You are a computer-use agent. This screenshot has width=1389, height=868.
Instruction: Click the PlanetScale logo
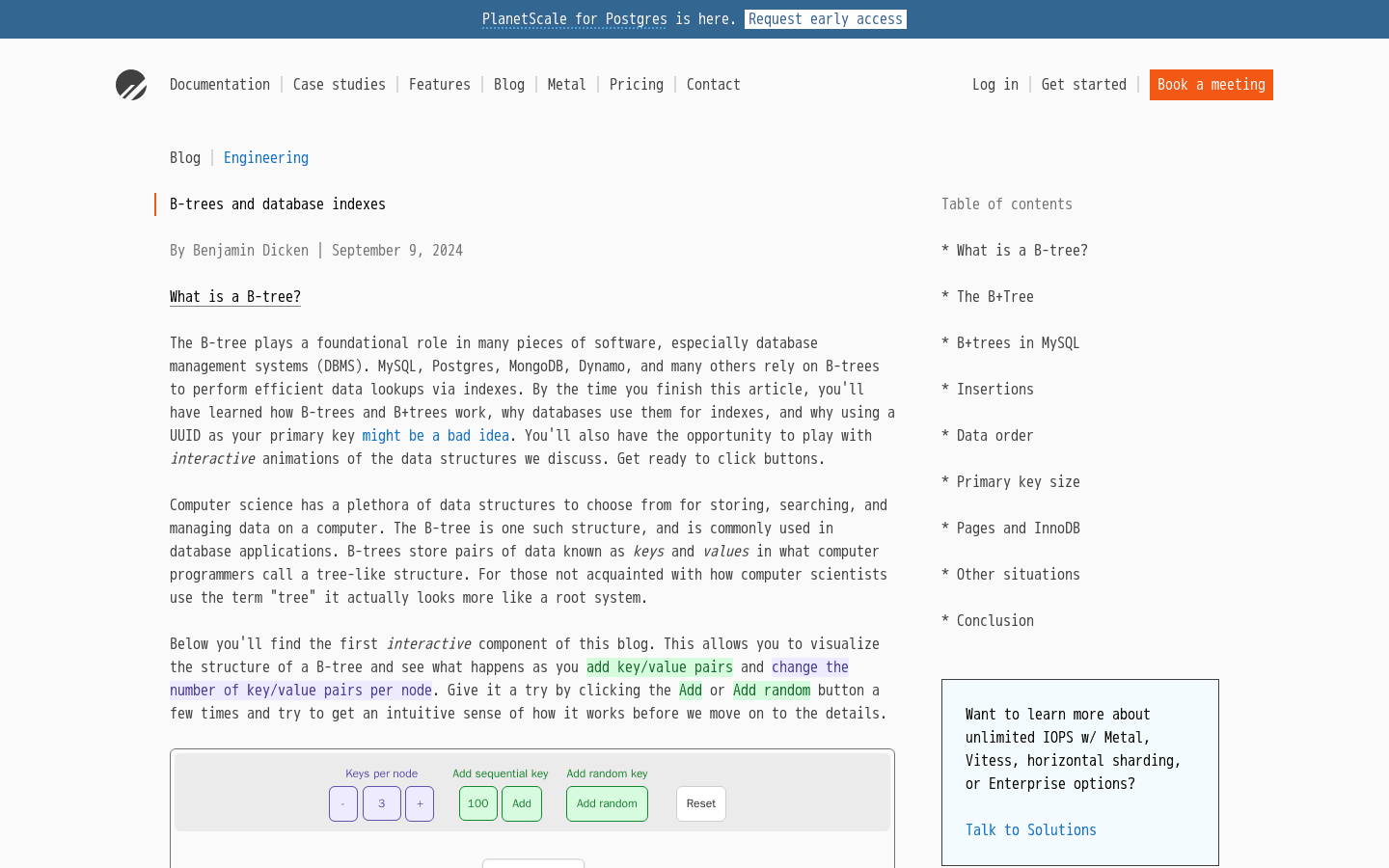pyautogui.click(x=131, y=85)
